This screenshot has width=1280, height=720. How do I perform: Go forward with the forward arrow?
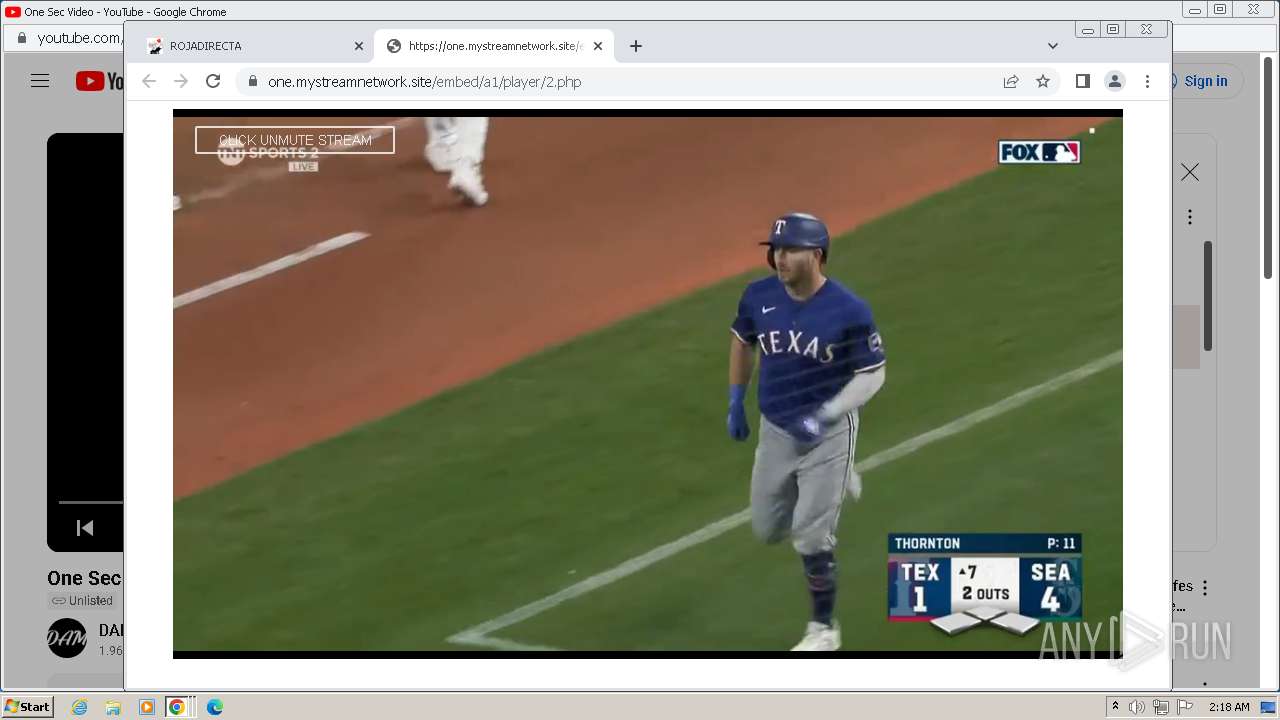pyautogui.click(x=181, y=81)
